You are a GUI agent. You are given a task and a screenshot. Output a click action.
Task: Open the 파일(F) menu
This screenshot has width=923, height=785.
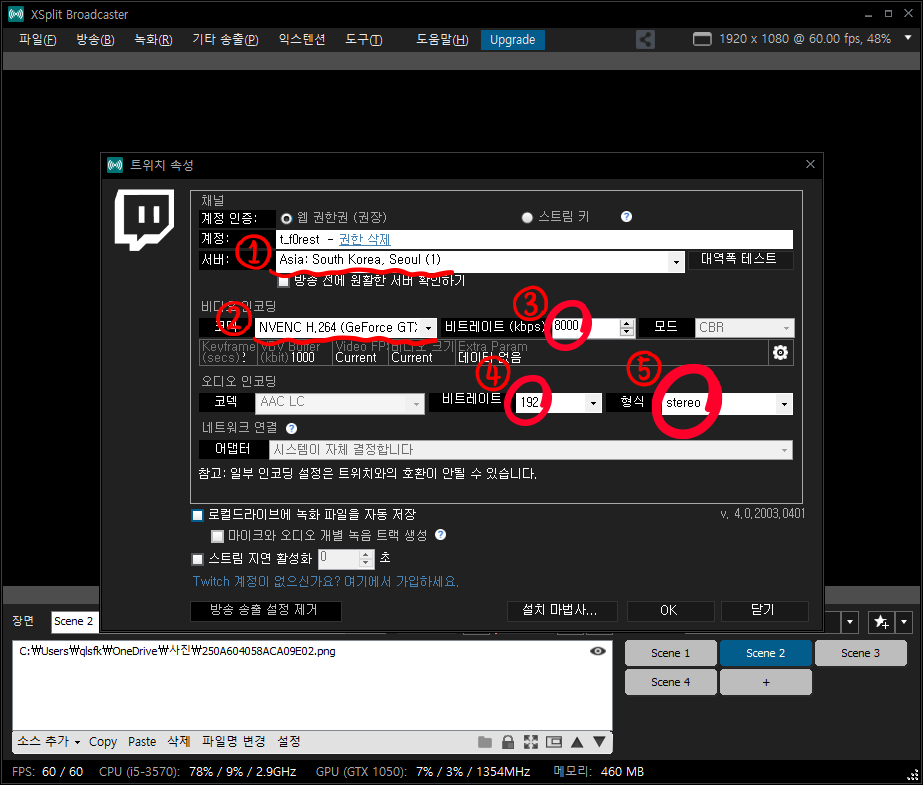click(x=38, y=39)
